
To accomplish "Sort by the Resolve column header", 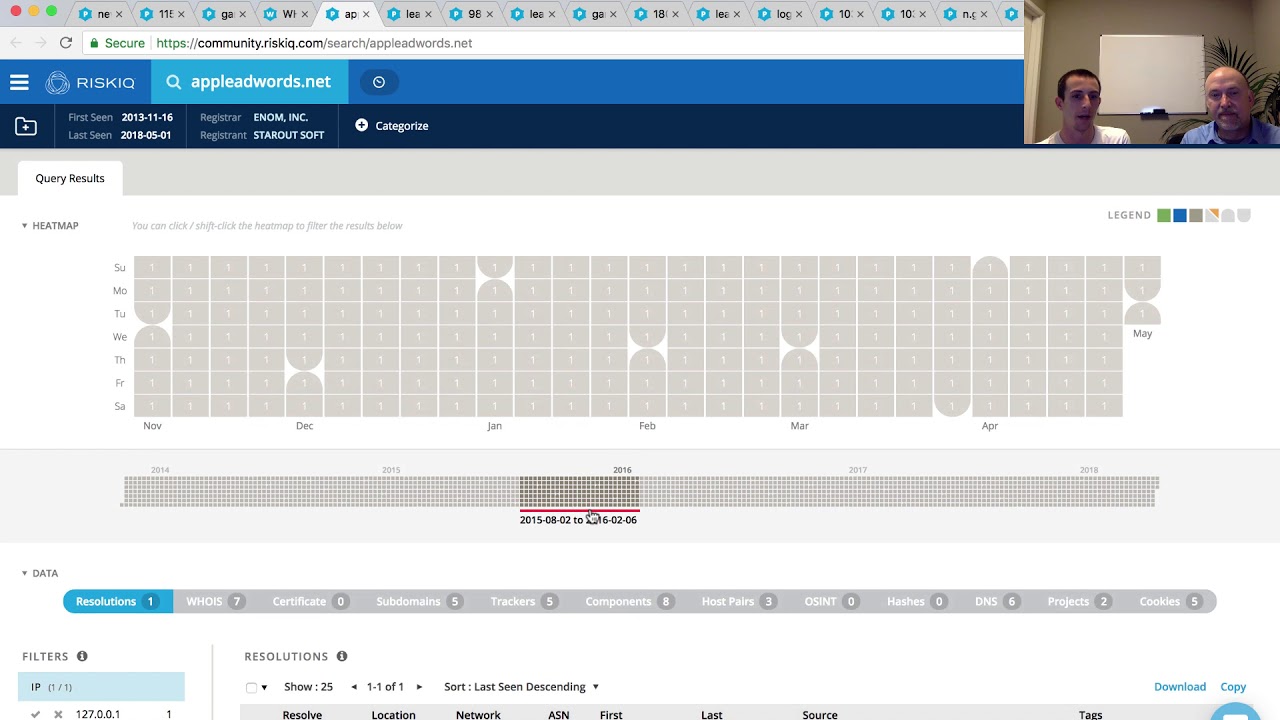I will (x=302, y=714).
